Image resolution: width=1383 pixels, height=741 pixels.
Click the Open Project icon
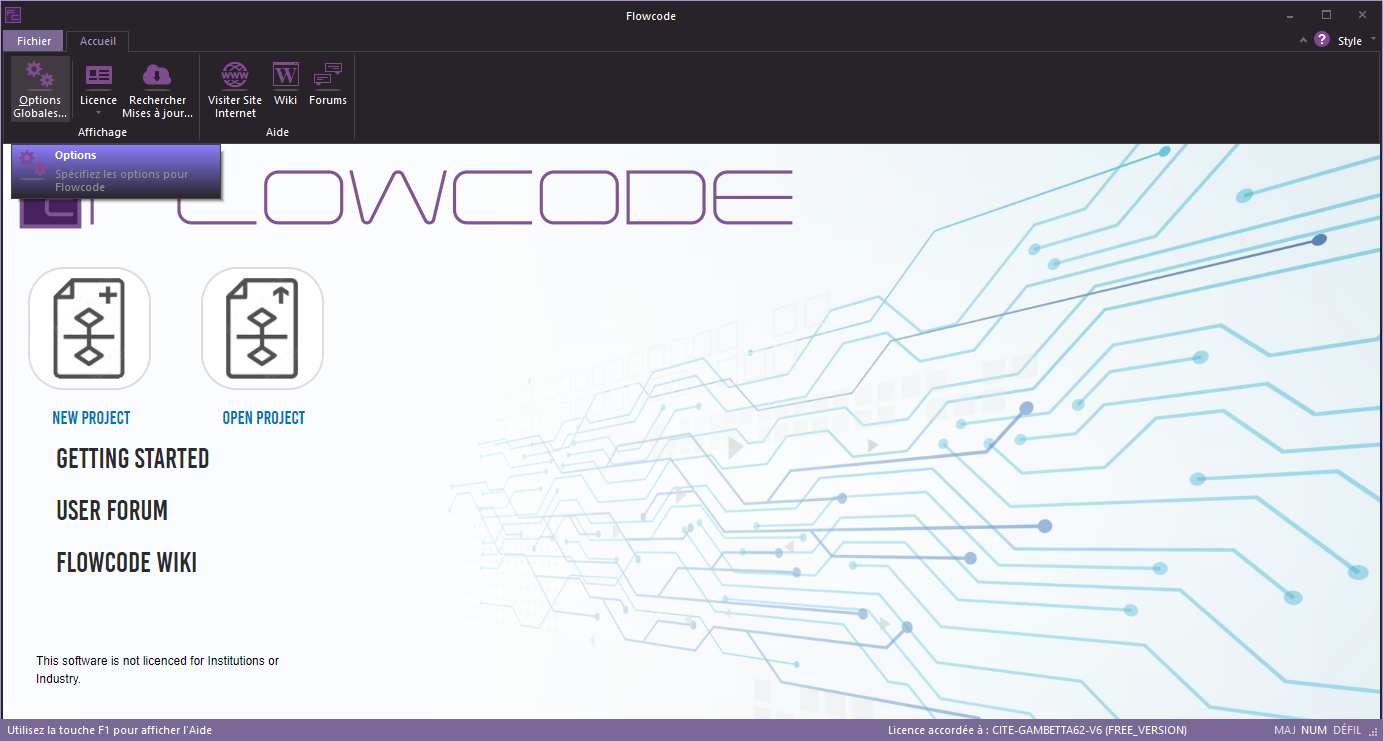[x=262, y=328]
